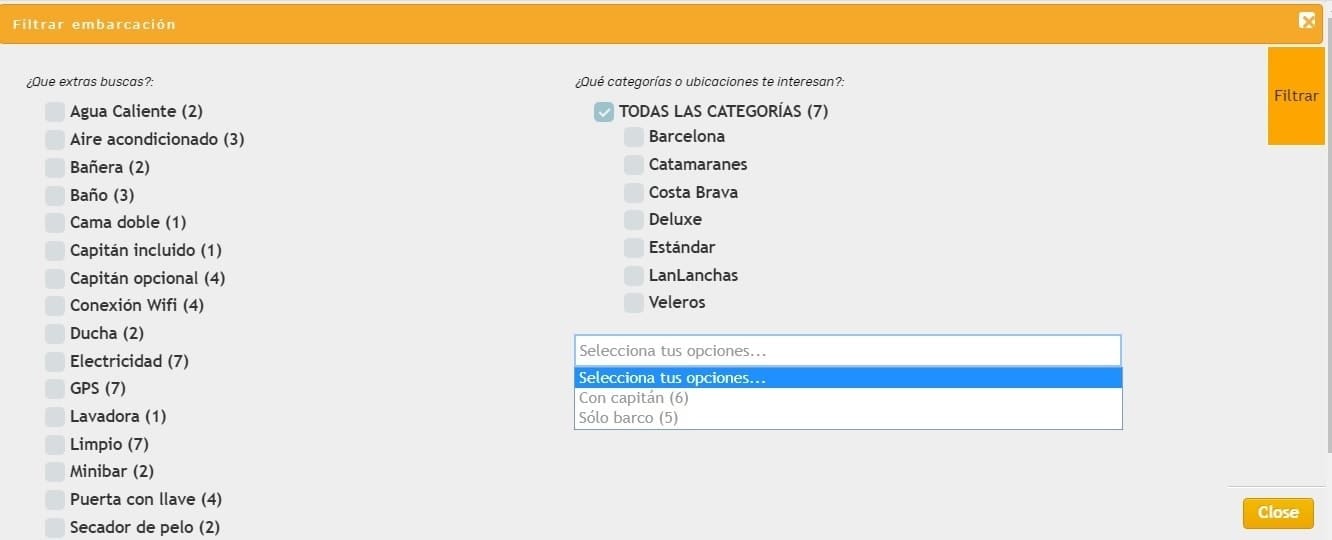Check the Agua Caliente extra

(x=55, y=112)
